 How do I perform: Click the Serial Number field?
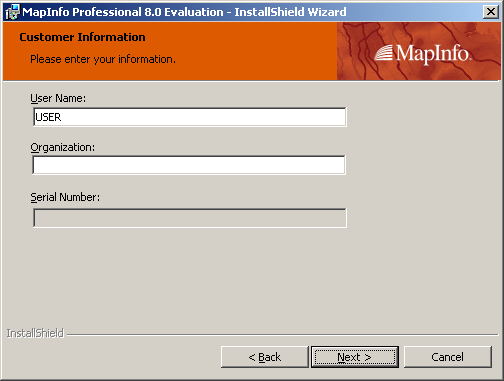(190, 218)
